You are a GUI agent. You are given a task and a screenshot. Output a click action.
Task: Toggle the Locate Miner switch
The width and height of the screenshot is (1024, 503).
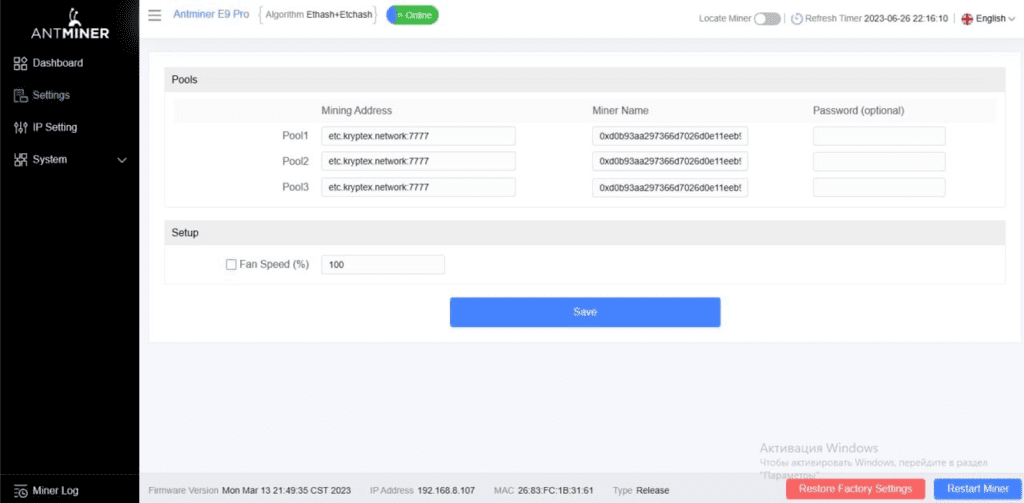coord(767,18)
